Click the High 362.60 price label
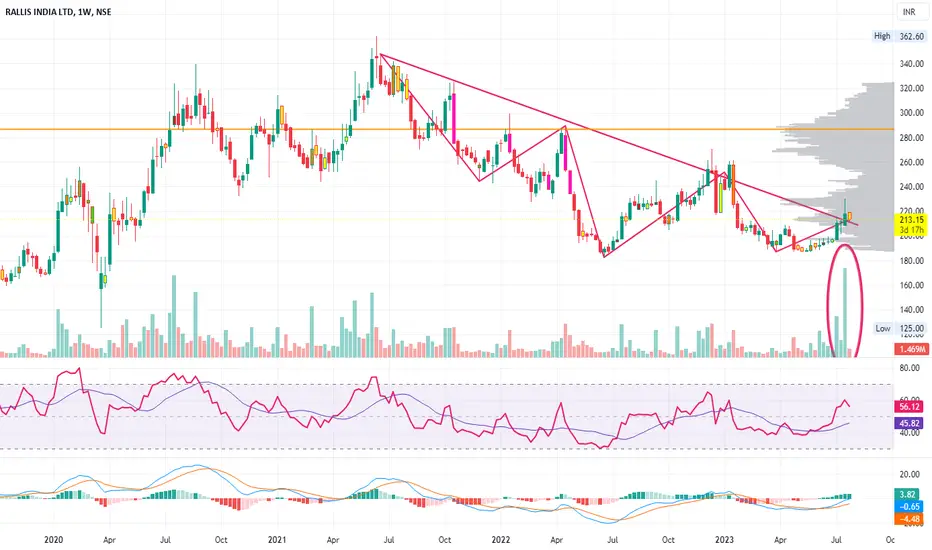 tap(899, 36)
